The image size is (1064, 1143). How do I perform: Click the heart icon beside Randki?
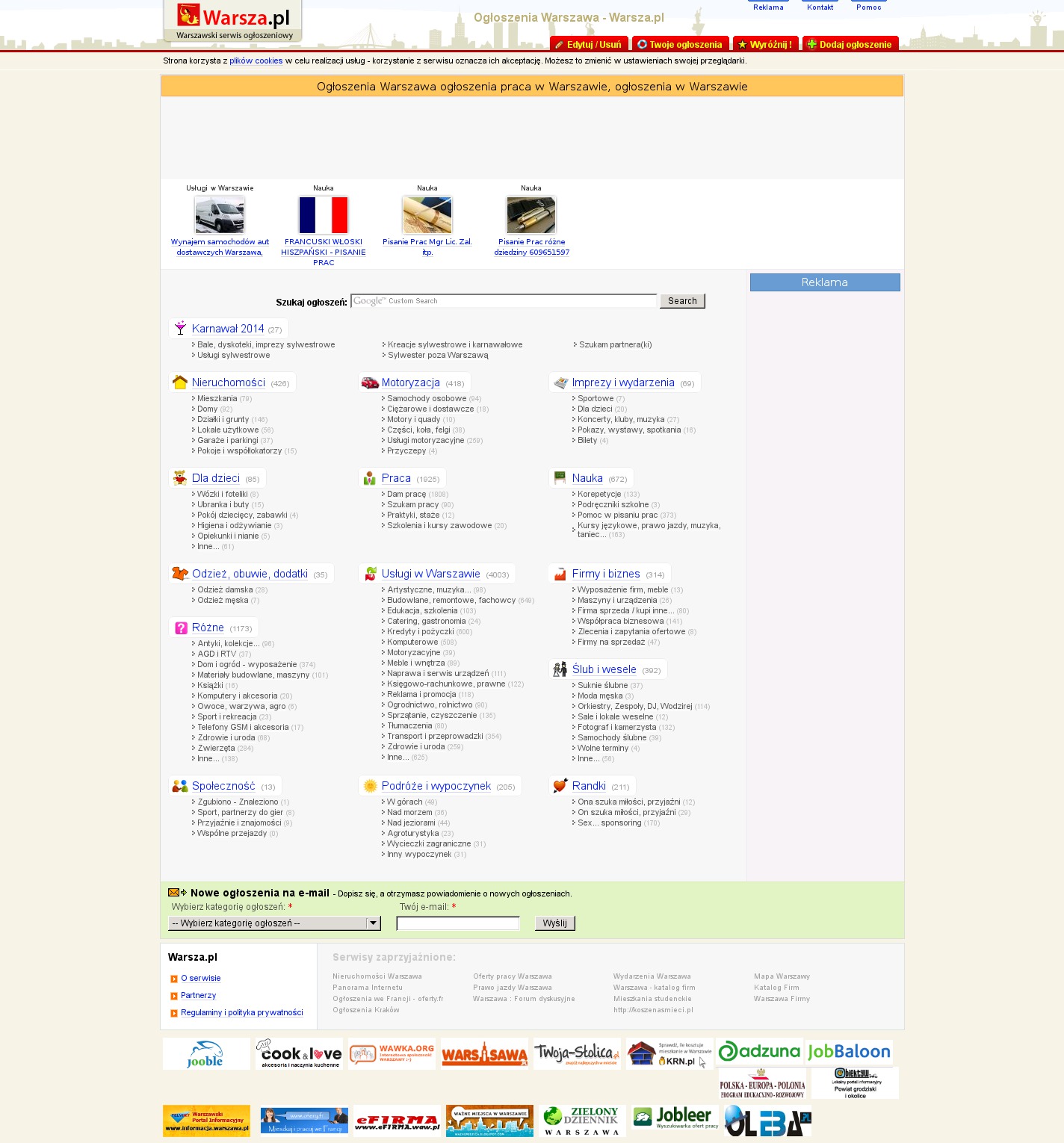[560, 786]
